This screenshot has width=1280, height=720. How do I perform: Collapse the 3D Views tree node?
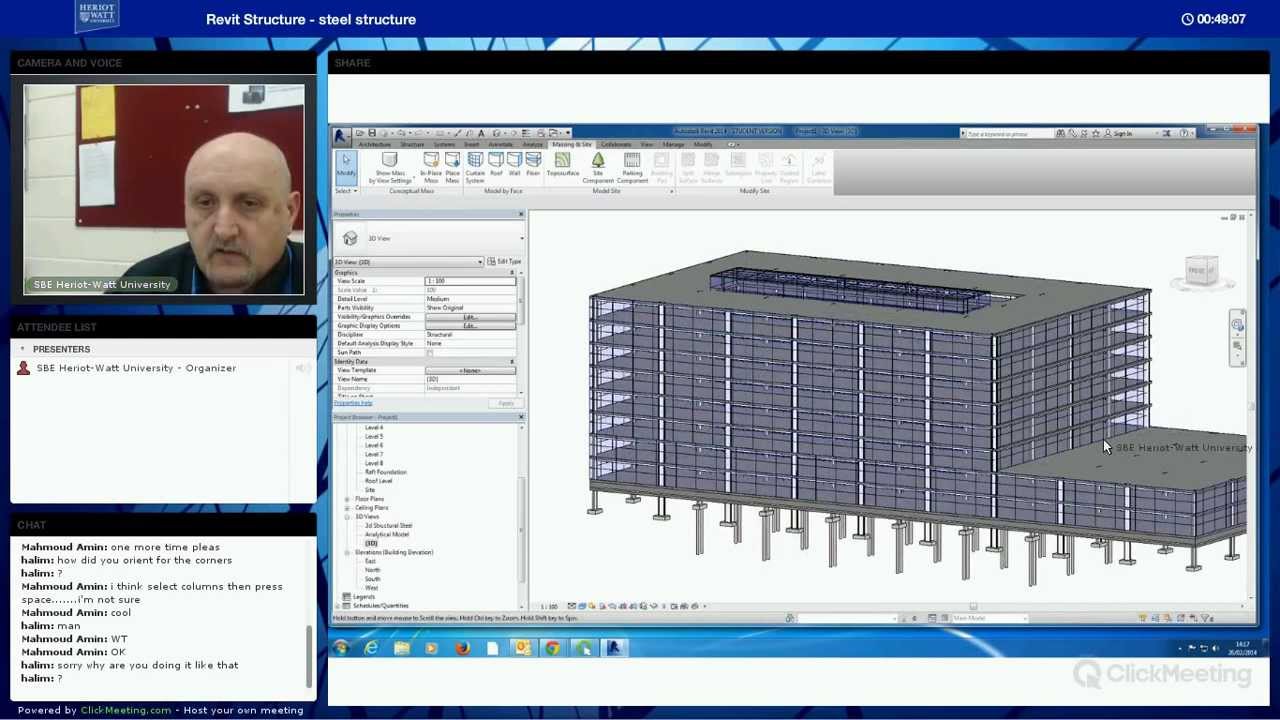click(x=347, y=517)
